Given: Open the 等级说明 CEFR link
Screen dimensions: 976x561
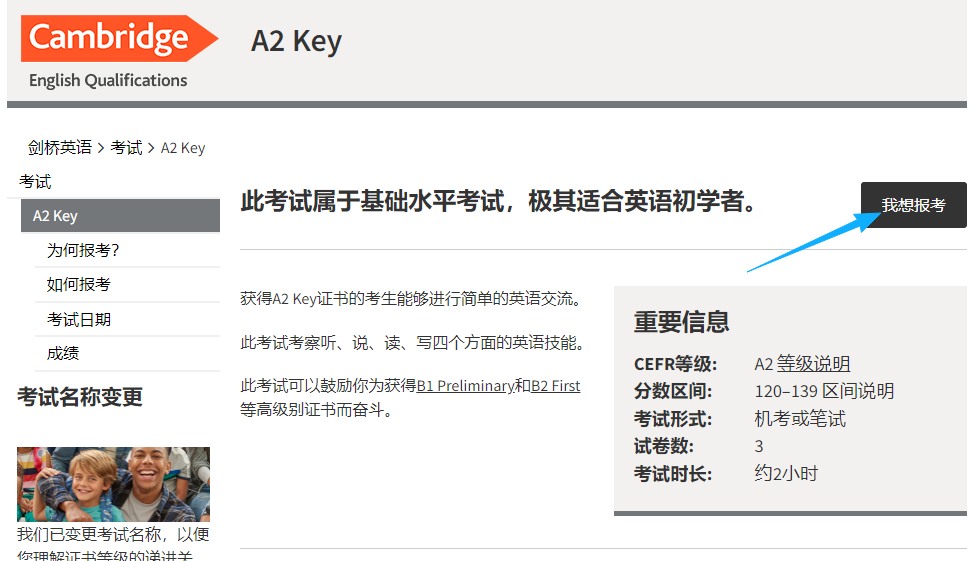Looking at the screenshot, I should coord(813,364).
